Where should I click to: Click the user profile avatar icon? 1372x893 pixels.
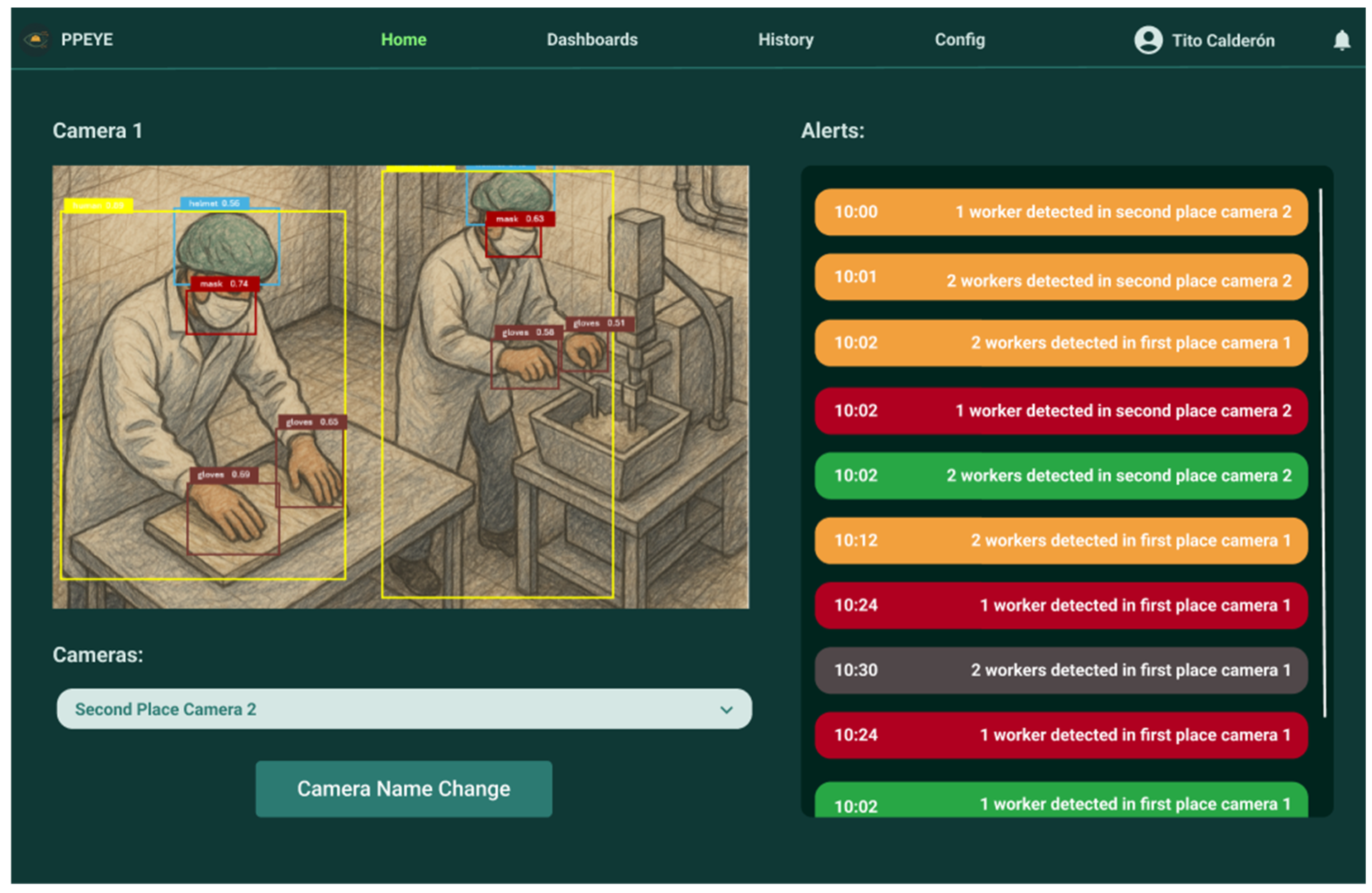[x=1148, y=40]
